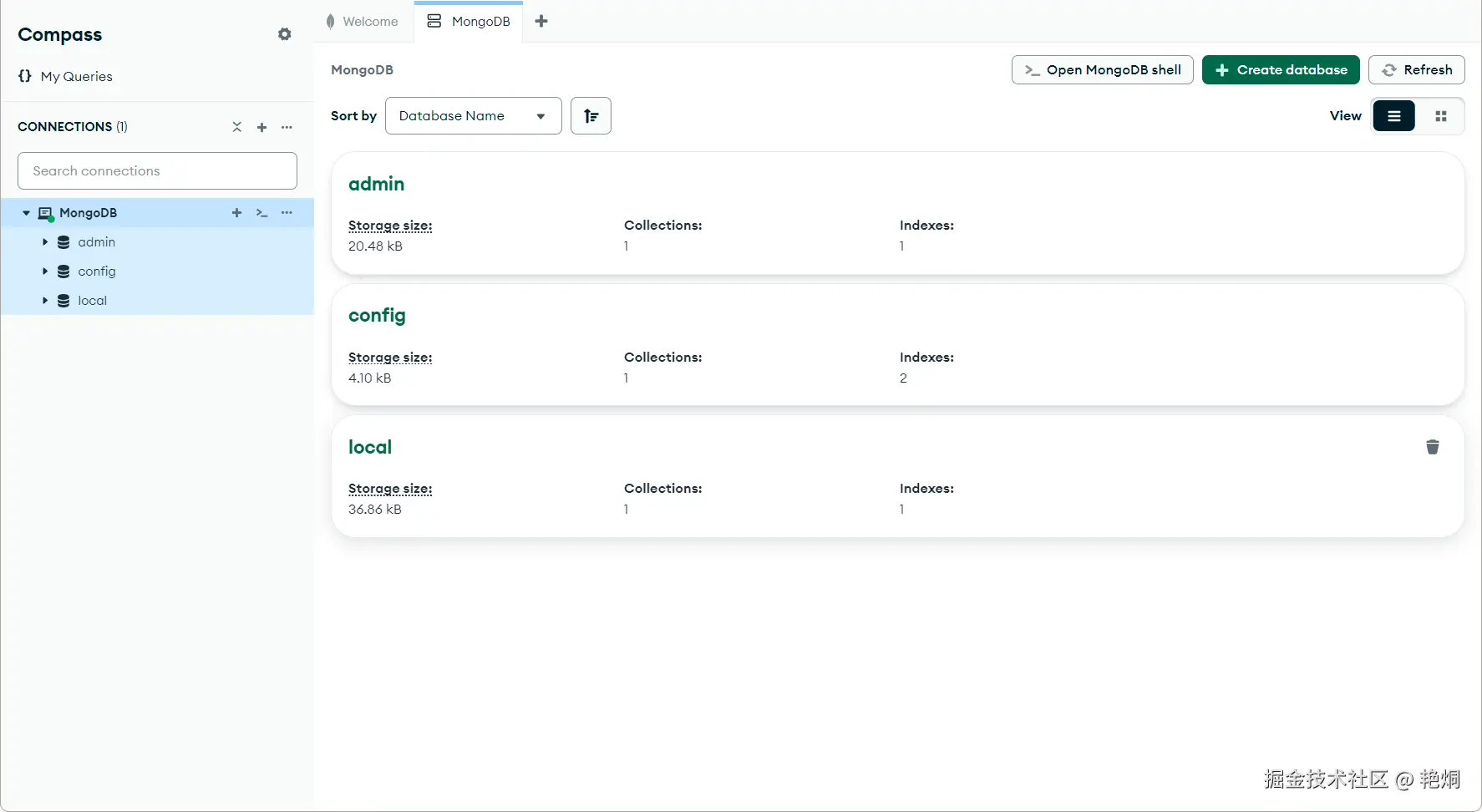Open Compass settings gear

click(x=285, y=34)
